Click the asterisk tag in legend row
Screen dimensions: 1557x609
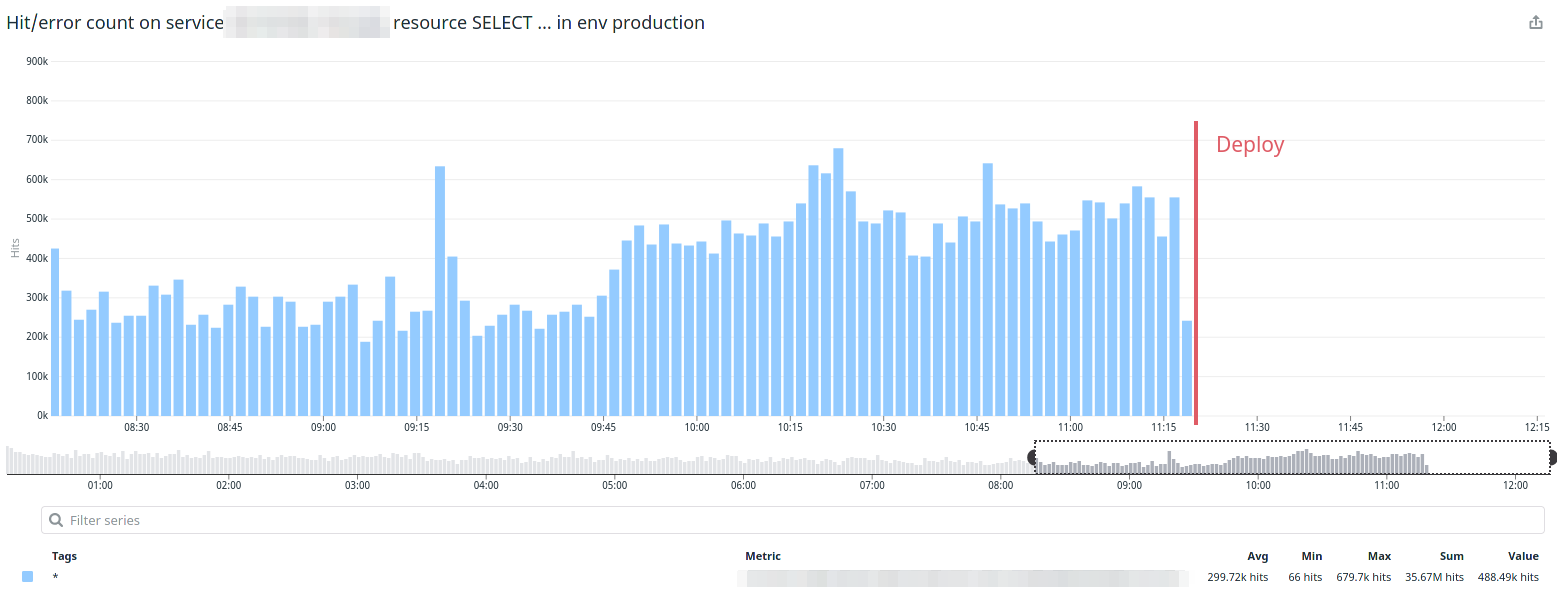coord(56,577)
